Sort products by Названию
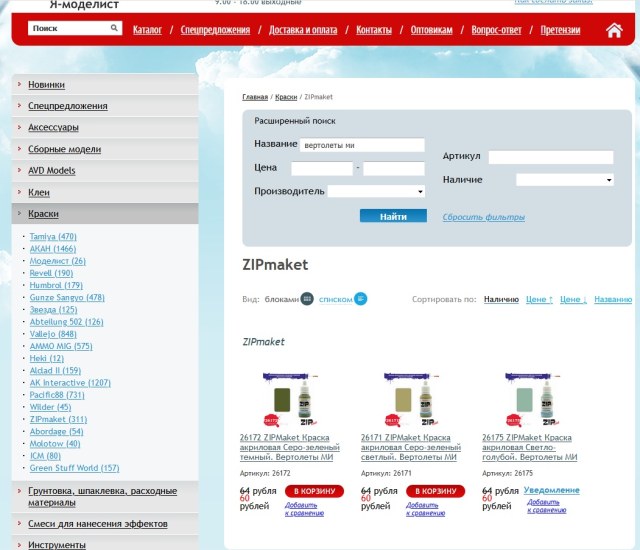 point(612,299)
